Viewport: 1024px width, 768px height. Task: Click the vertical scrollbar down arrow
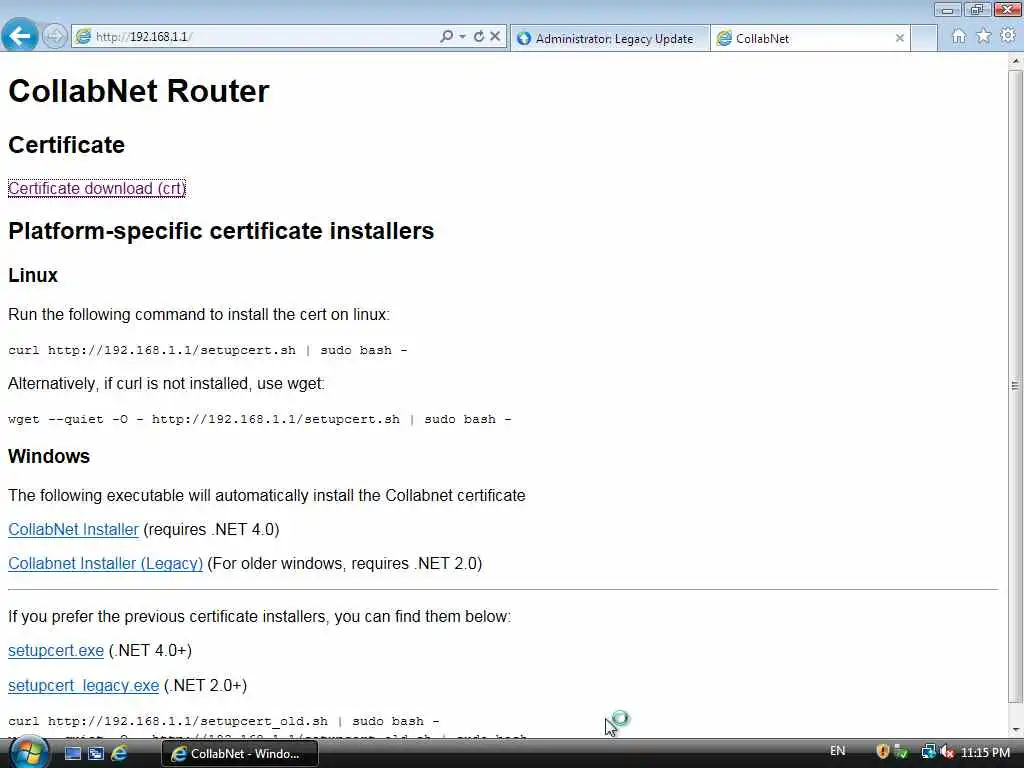coord(1016,729)
